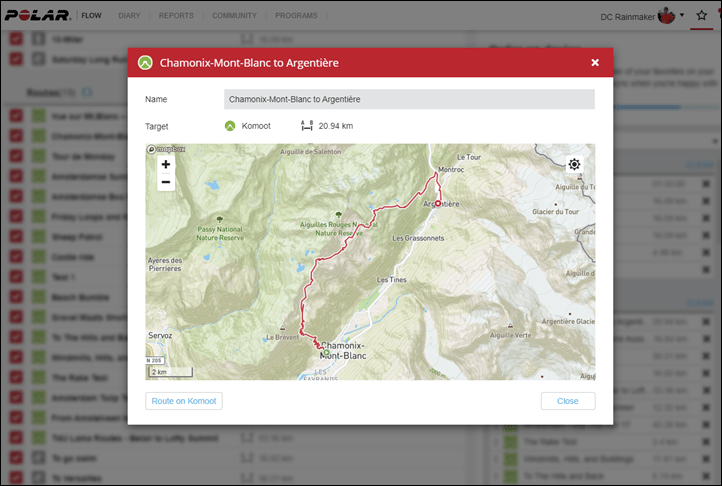Click the green route icon beside Sheep Patrol
This screenshot has height=486, width=722.
[39, 237]
